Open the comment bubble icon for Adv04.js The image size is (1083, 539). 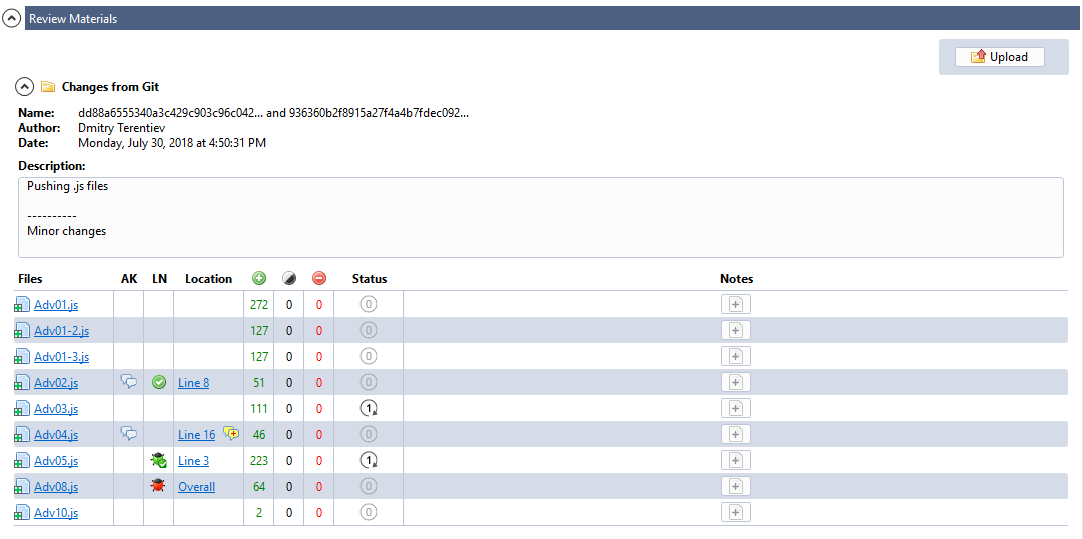[128, 434]
